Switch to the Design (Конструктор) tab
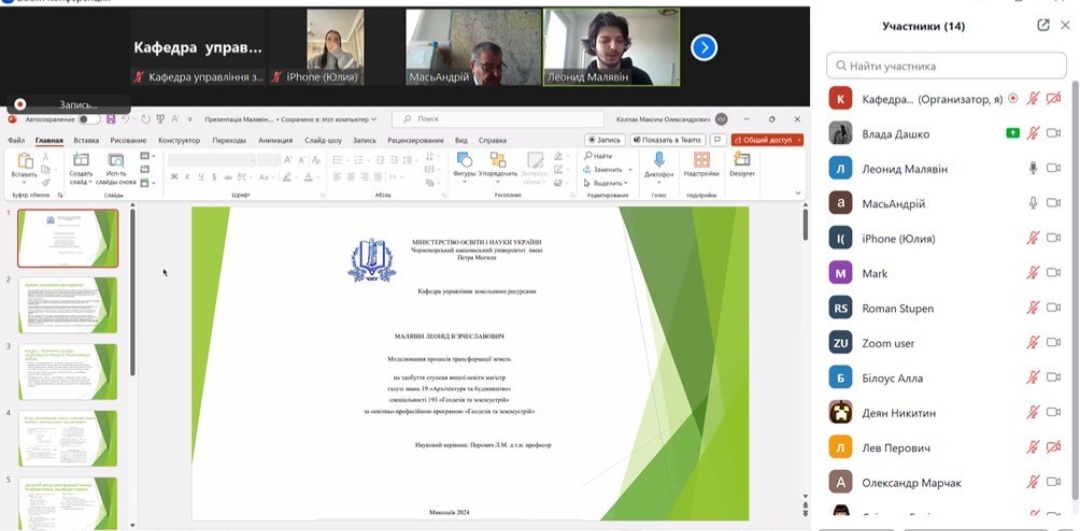The width and height of the screenshot is (1080, 531). [x=179, y=140]
